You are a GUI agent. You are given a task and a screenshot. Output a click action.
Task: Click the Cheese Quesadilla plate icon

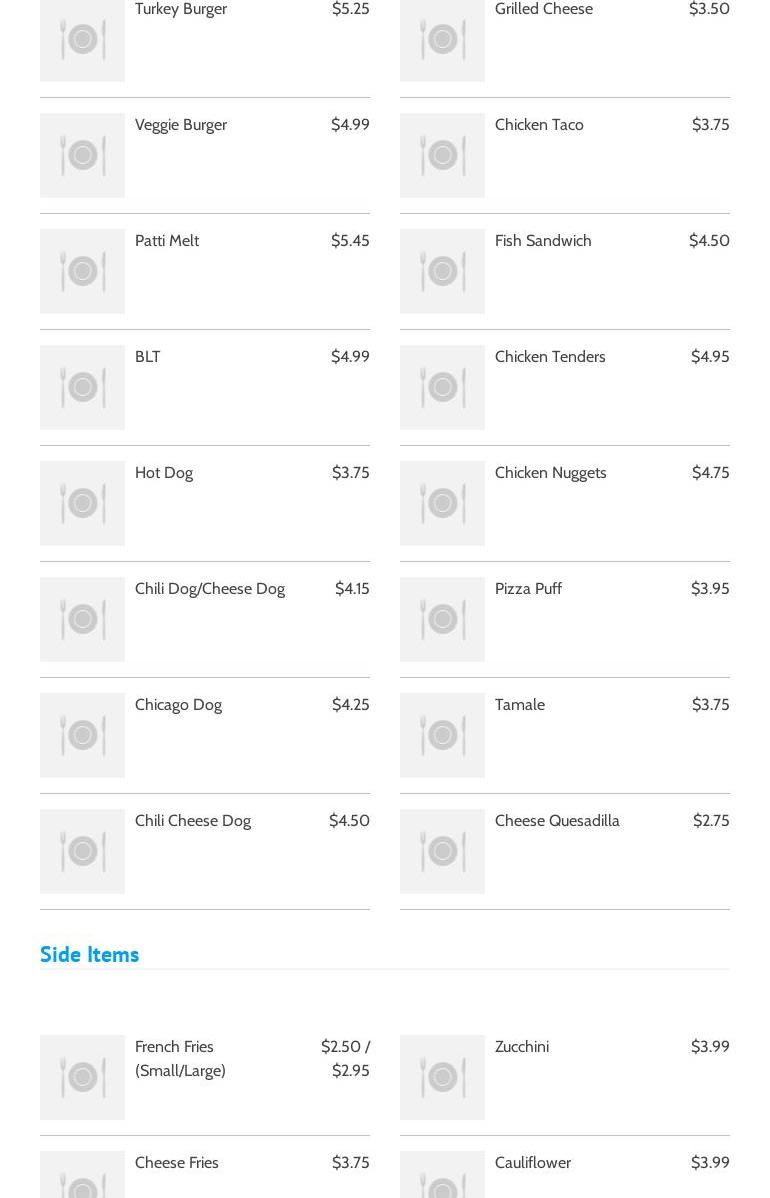coord(442,851)
